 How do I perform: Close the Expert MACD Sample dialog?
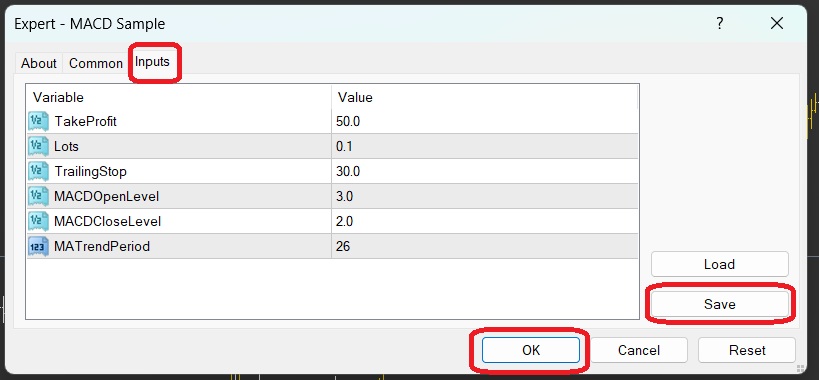[x=777, y=23]
